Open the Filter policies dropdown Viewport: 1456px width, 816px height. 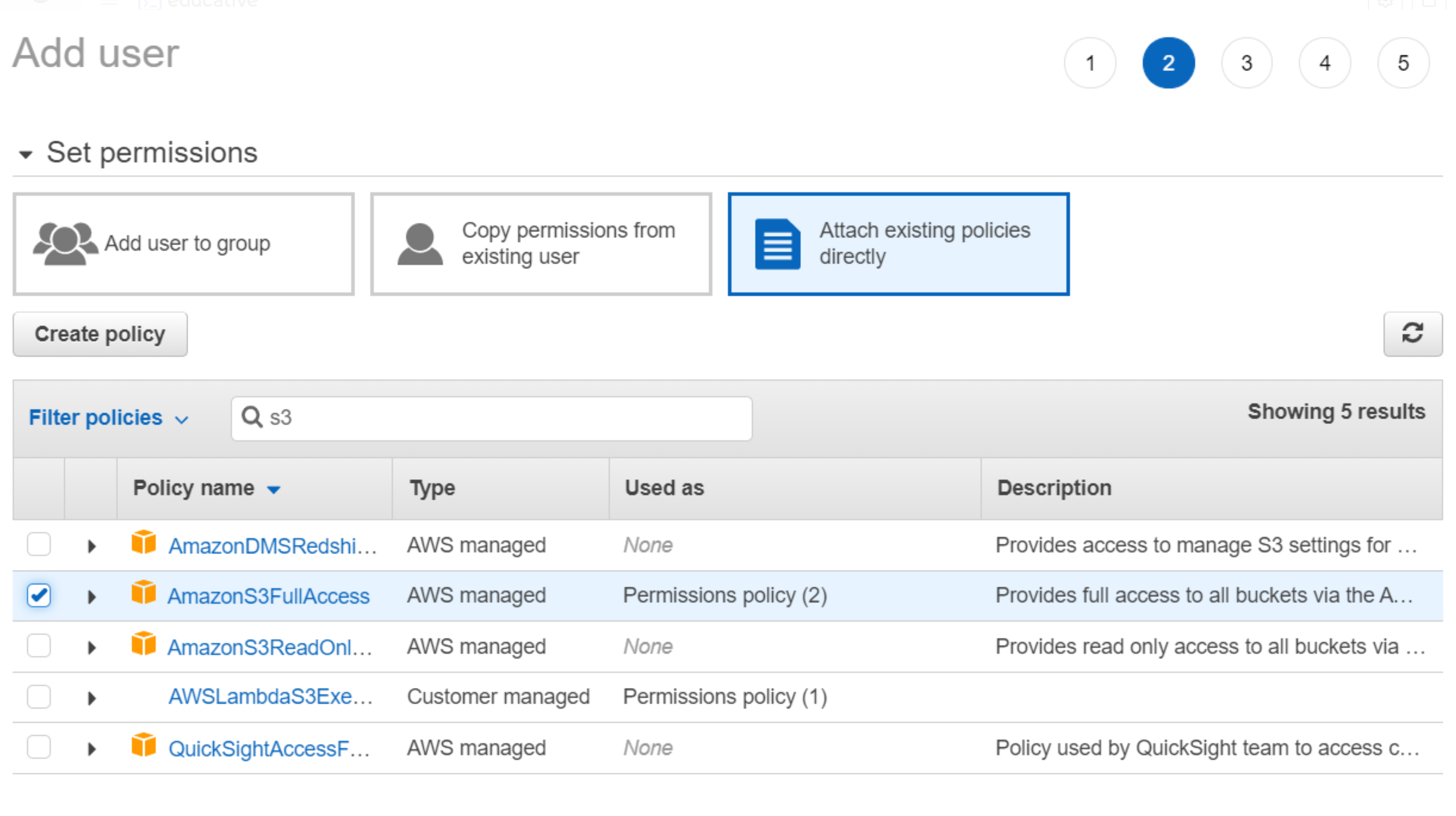108,418
